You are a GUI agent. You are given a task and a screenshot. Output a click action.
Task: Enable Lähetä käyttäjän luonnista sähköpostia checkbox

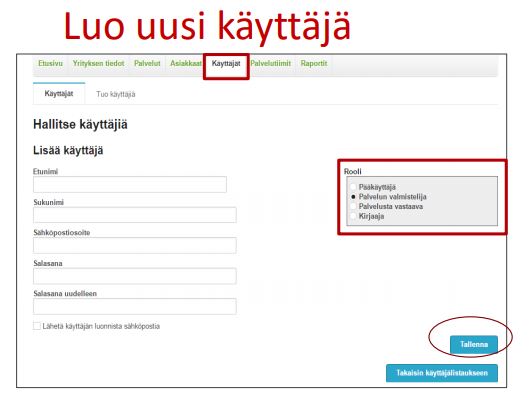pyautogui.click(x=37, y=326)
